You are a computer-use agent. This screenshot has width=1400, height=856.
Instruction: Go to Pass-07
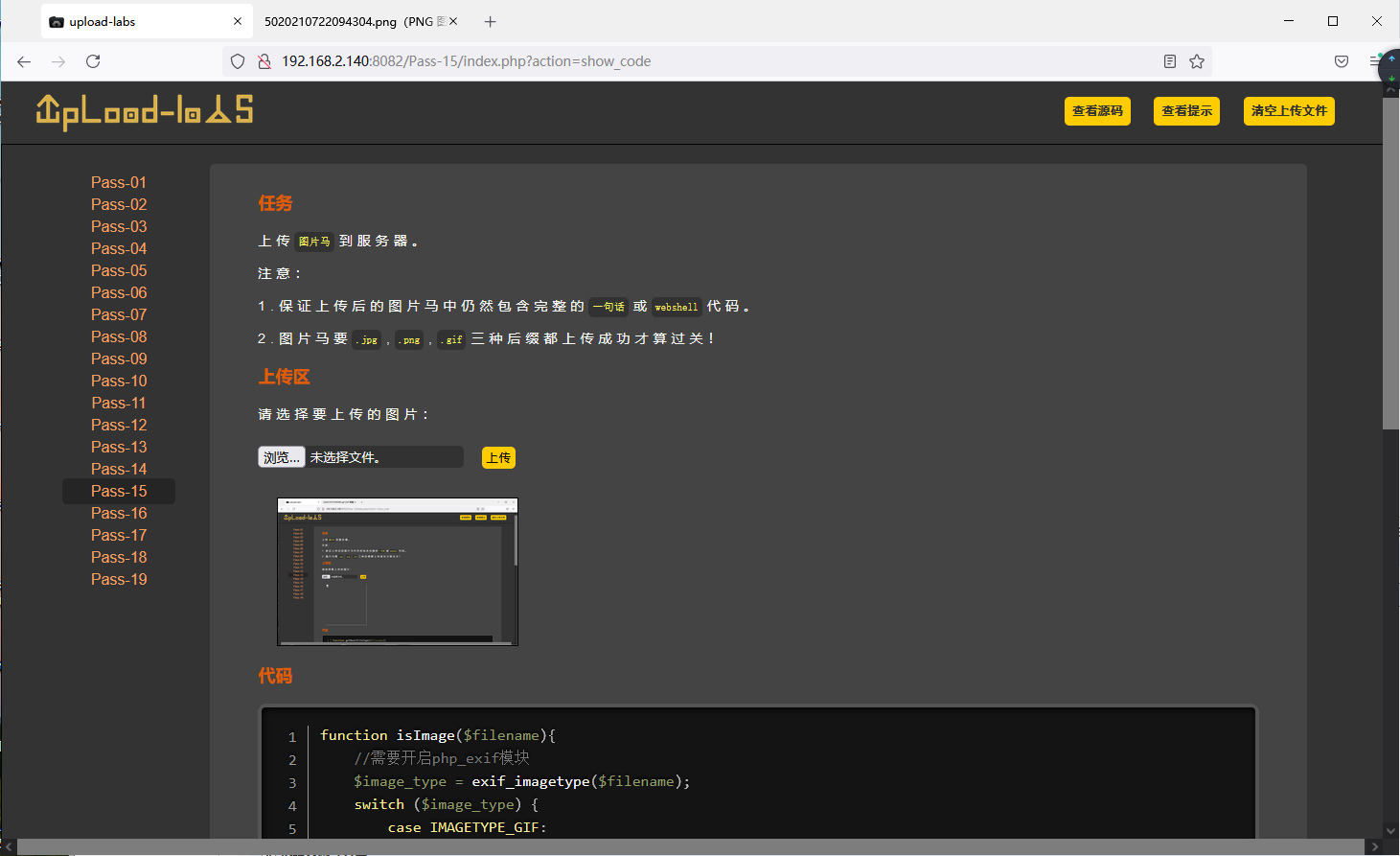(119, 314)
